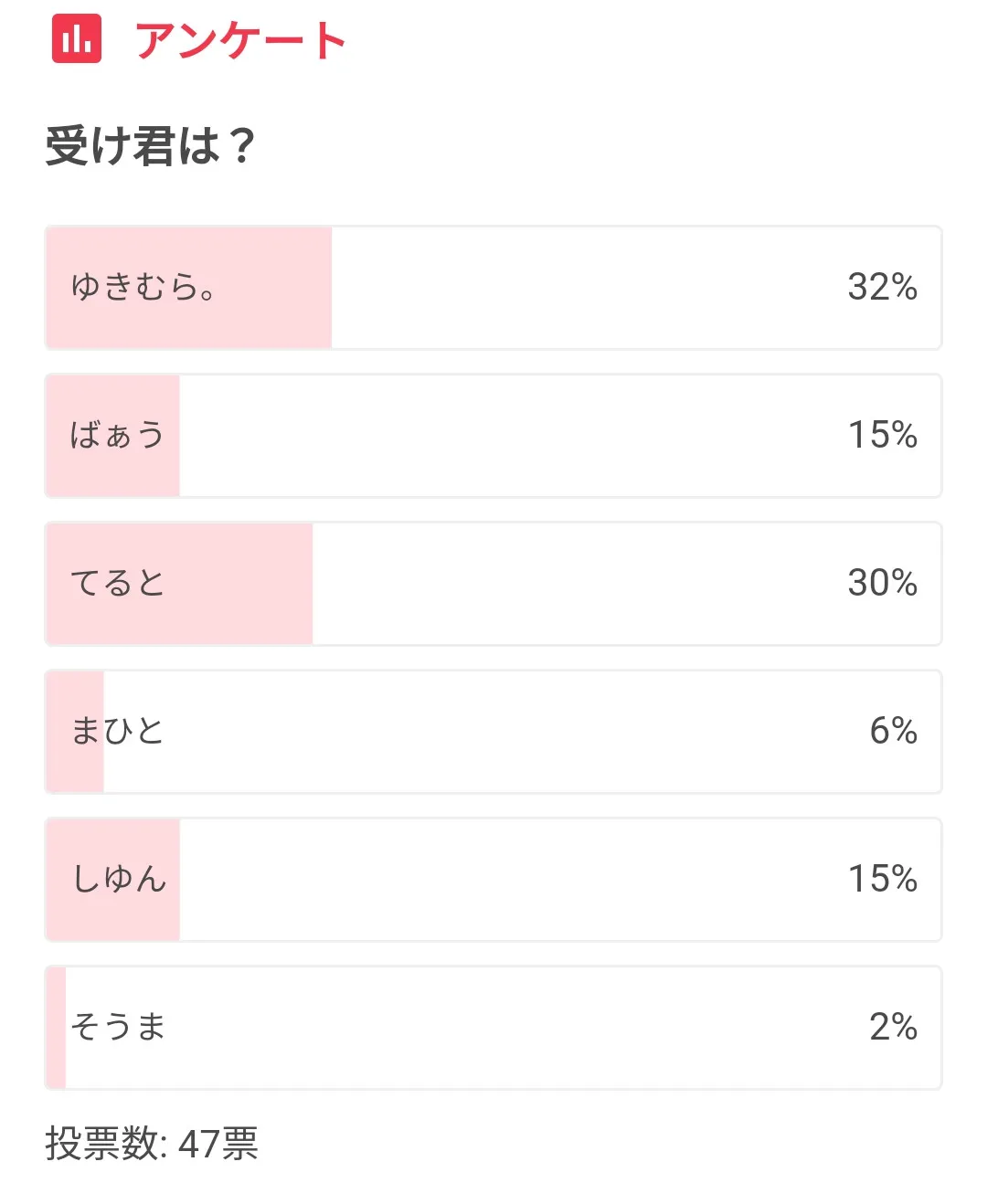Click the 30% result percentage
Image resolution: width=987 pixels, height=1204 pixels.
[882, 583]
